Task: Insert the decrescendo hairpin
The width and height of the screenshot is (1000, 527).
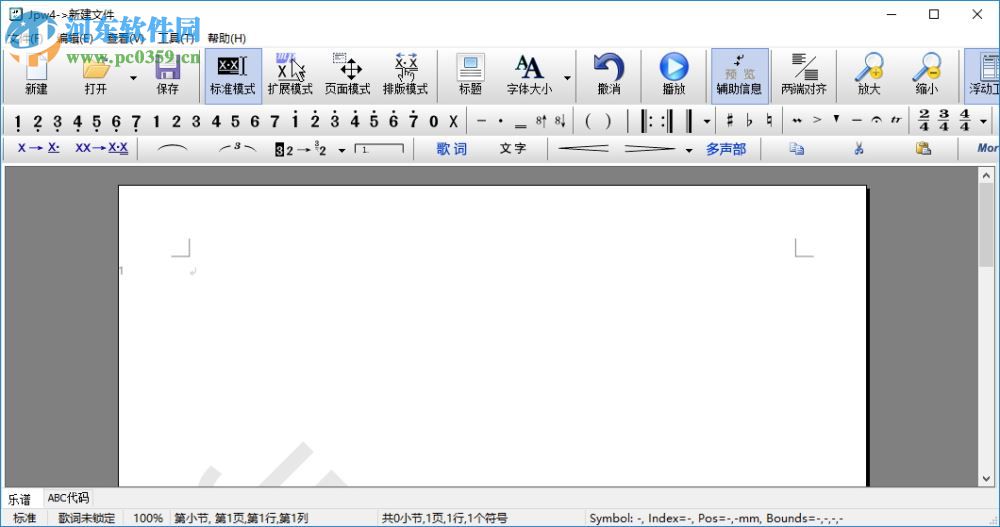Action: point(649,149)
